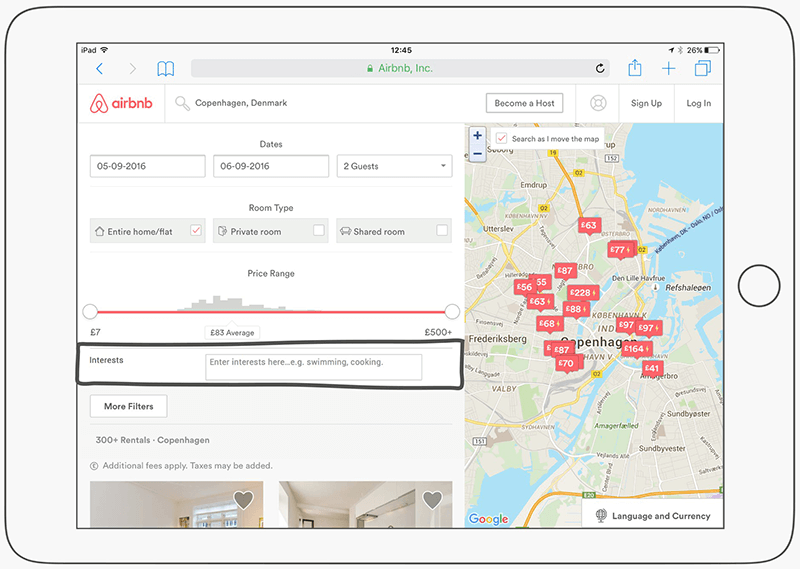
Task: Click Log In
Action: (x=698, y=103)
